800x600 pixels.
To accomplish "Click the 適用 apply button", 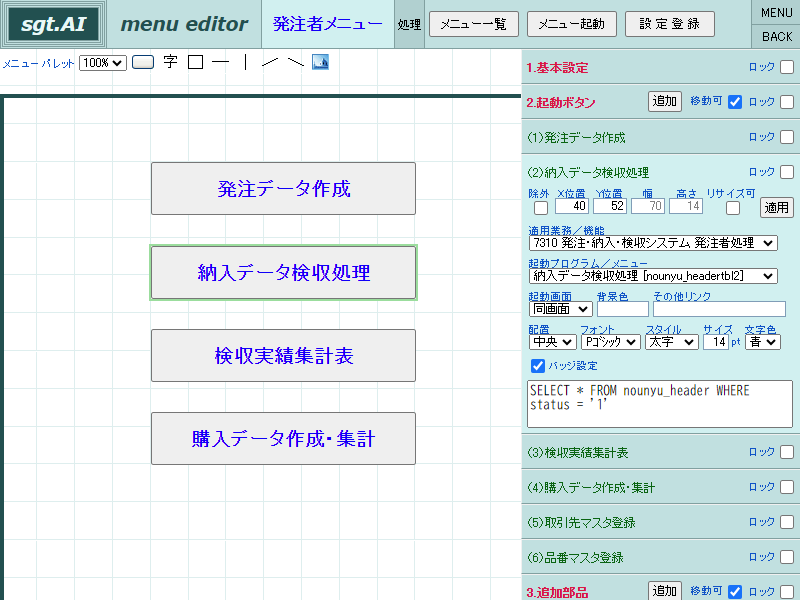I will pos(776,208).
